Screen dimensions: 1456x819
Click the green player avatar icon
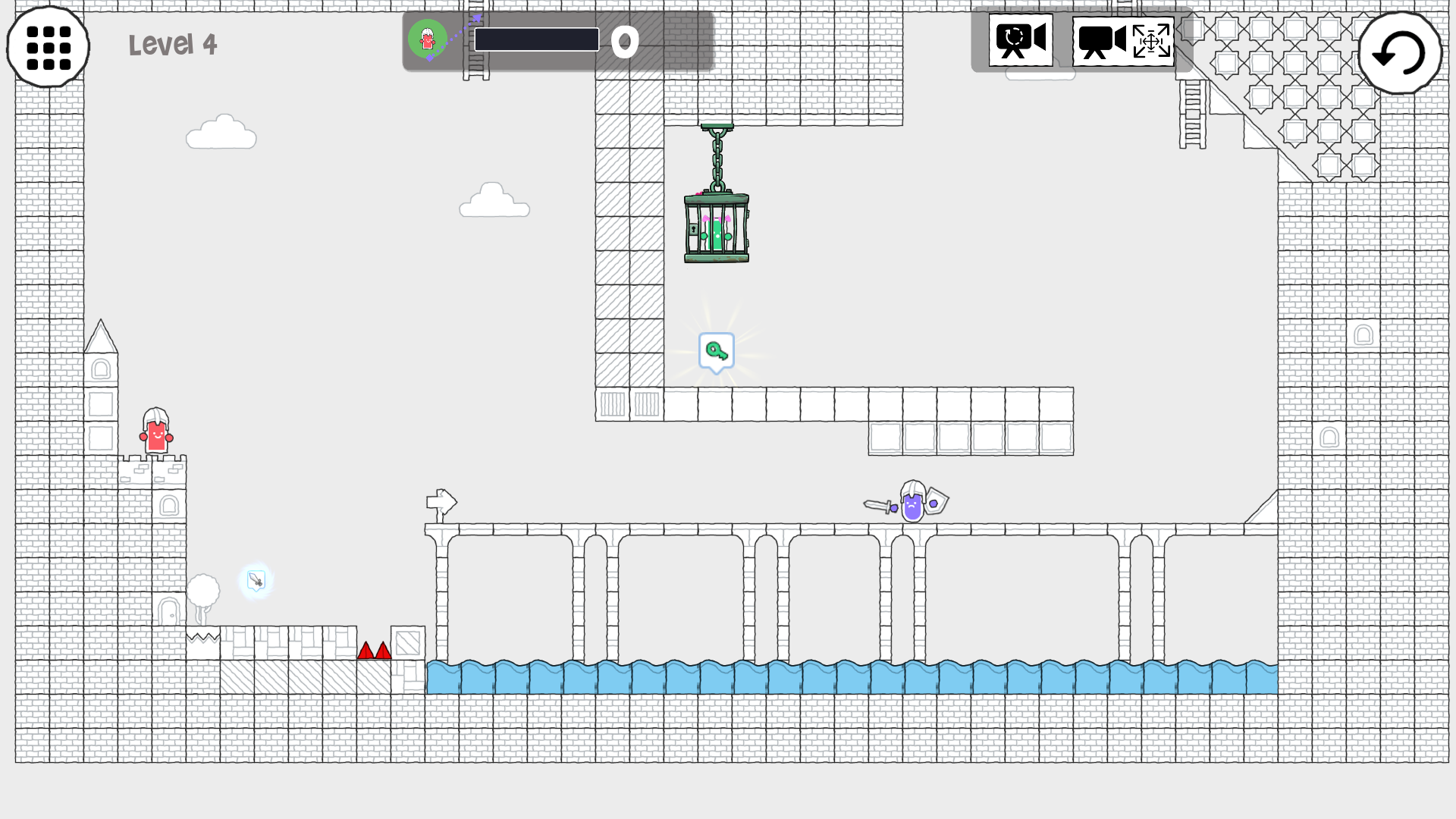(x=428, y=38)
